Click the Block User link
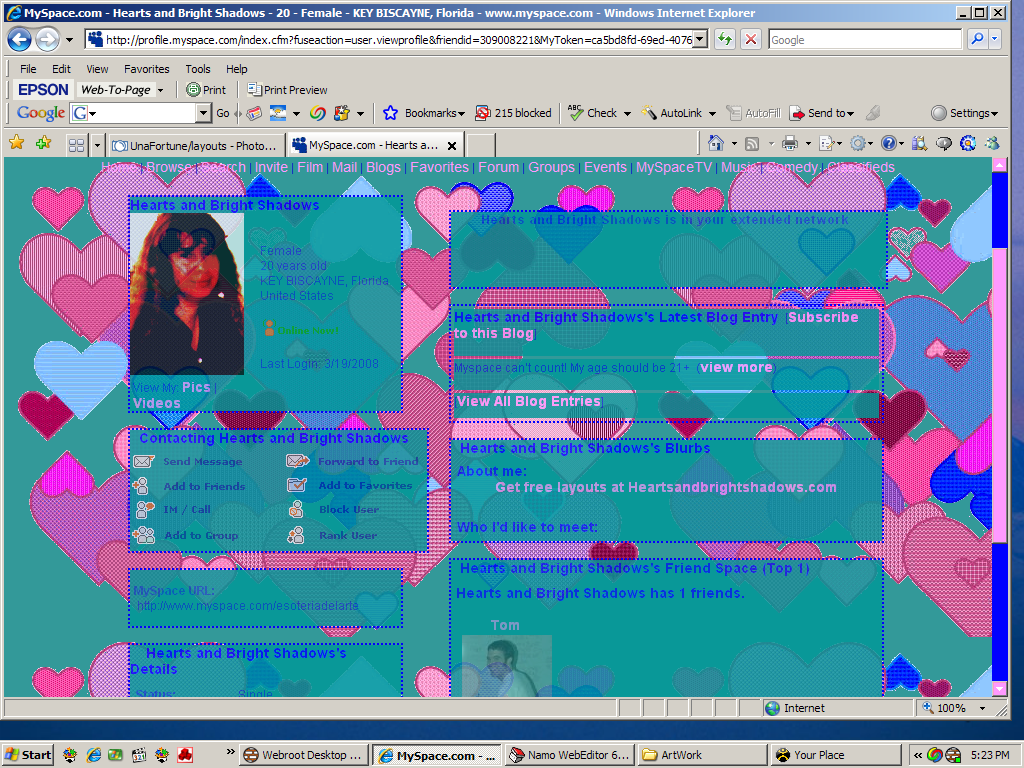The width and height of the screenshot is (1024, 768). click(x=349, y=510)
